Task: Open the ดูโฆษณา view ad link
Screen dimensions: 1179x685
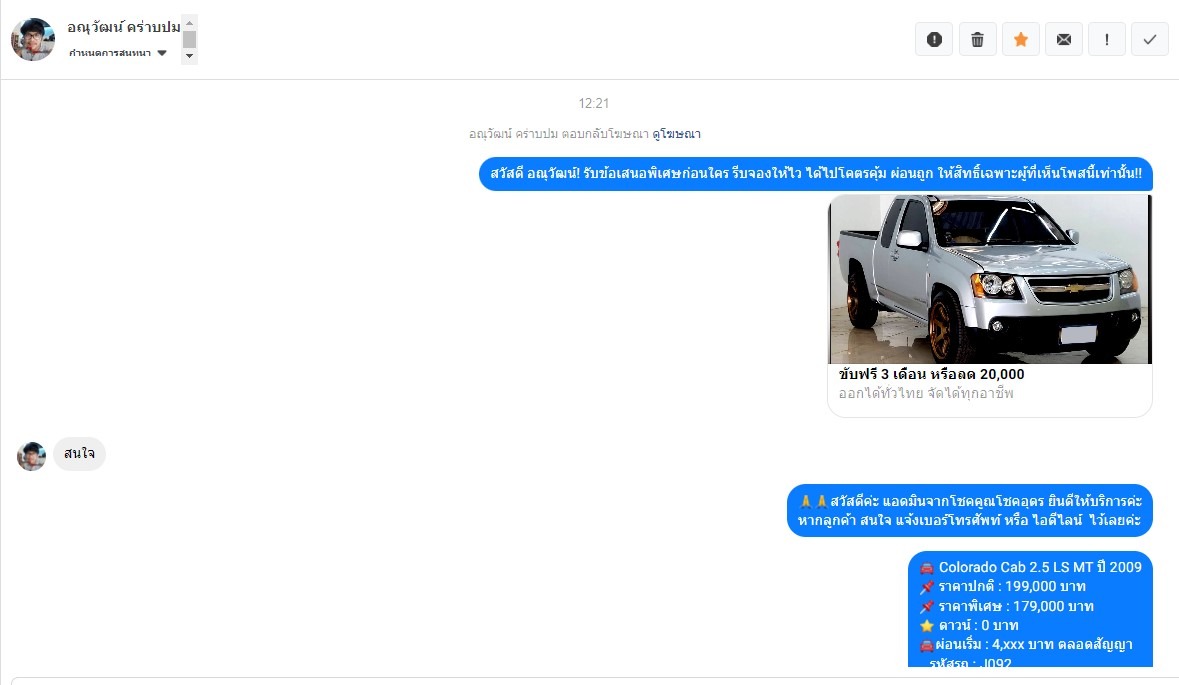Action: pyautogui.click(x=676, y=134)
